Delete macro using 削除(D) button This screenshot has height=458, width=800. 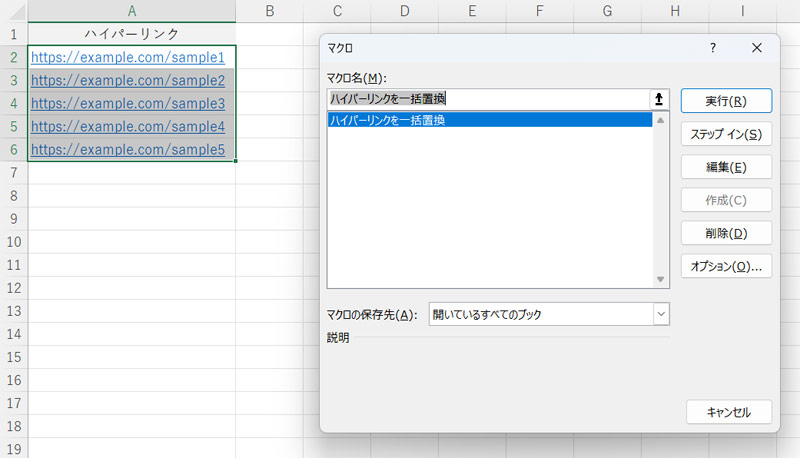(x=725, y=233)
